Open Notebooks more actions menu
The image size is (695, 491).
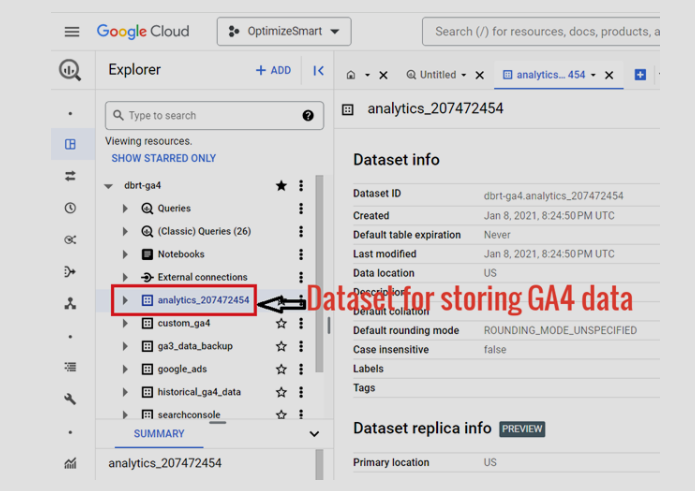tap(301, 254)
